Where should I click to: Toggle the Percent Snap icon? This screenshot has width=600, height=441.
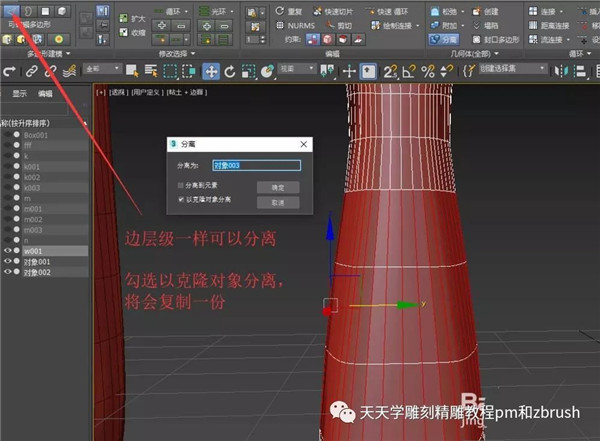[x=428, y=71]
